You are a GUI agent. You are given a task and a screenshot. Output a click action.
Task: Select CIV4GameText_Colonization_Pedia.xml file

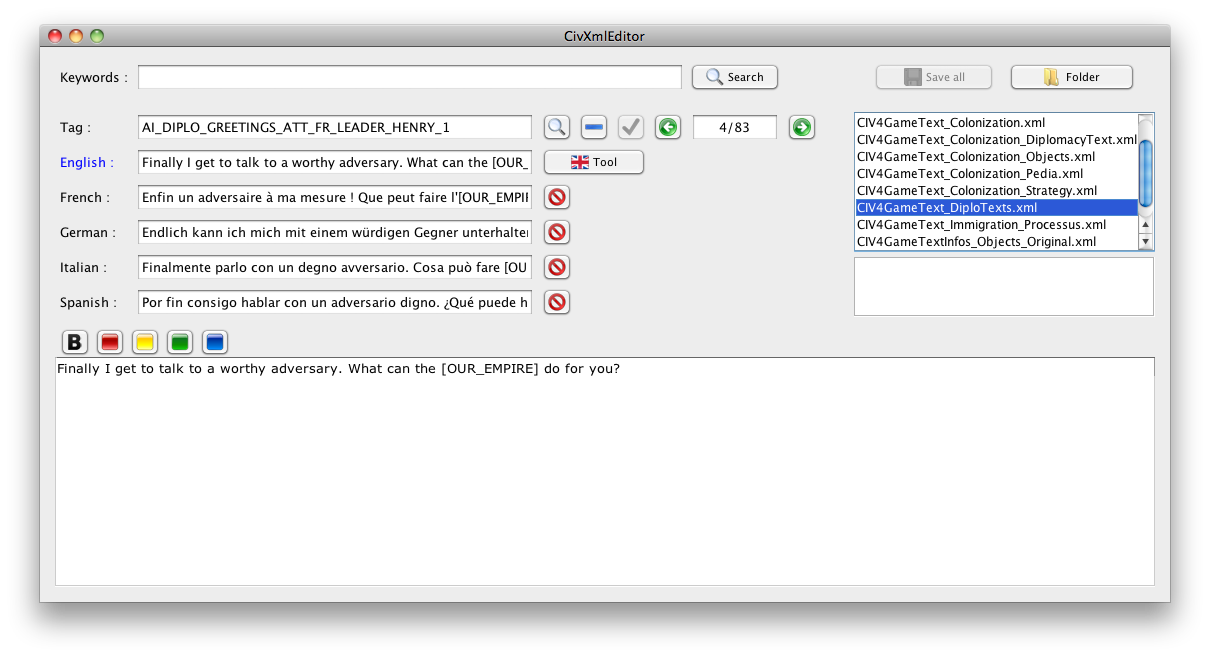tap(997, 173)
